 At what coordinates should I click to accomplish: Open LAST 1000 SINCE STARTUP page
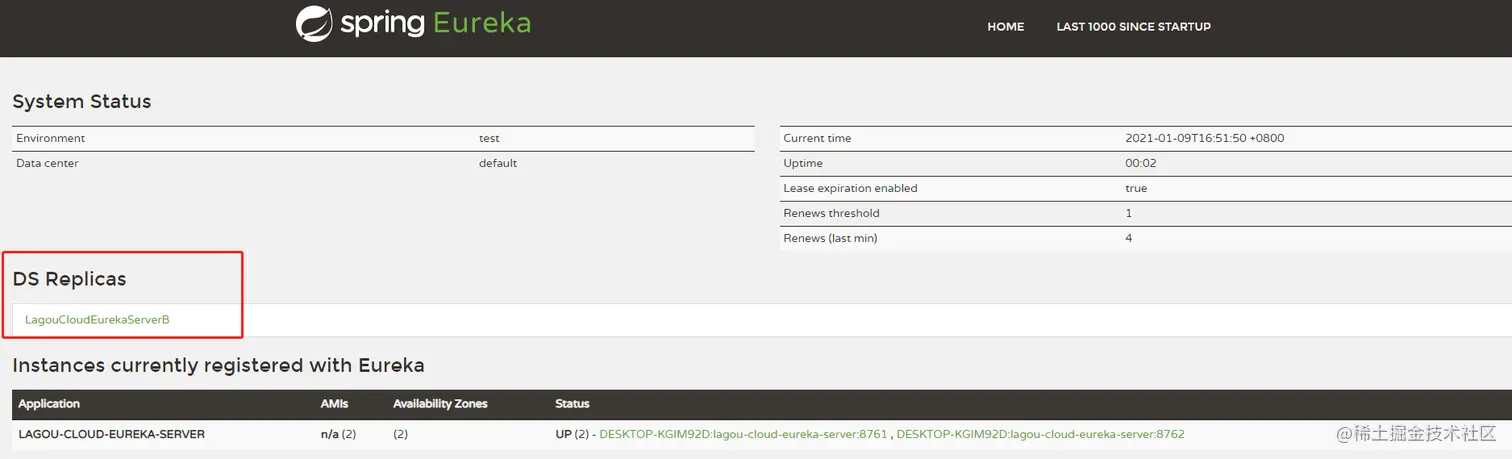coord(1133,27)
